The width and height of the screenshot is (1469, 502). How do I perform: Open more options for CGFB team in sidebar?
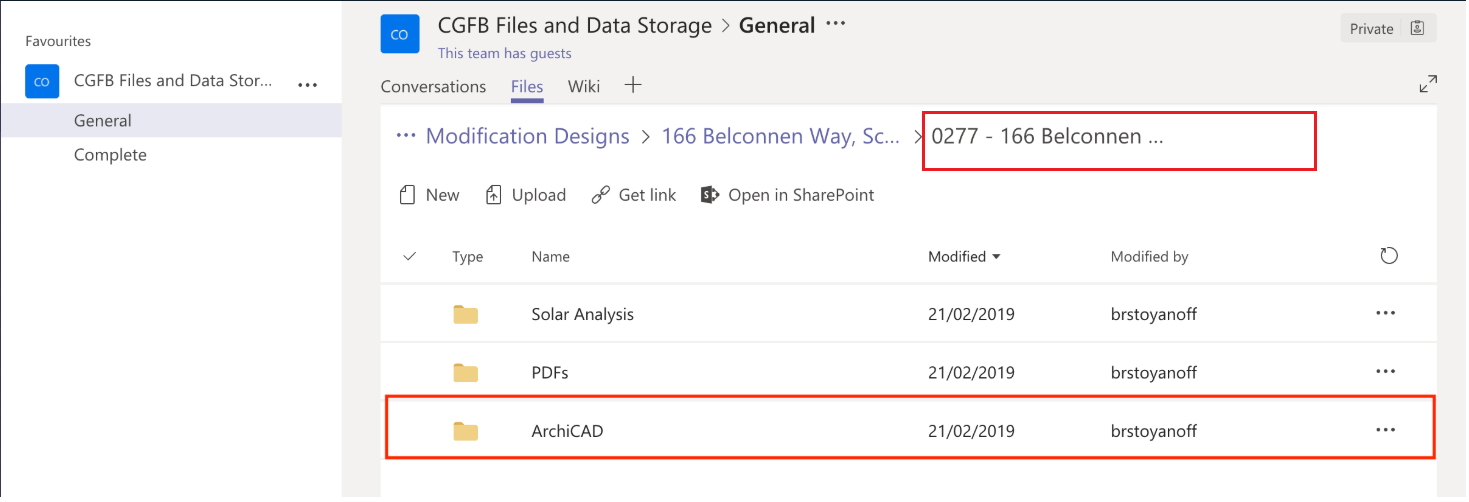(308, 84)
